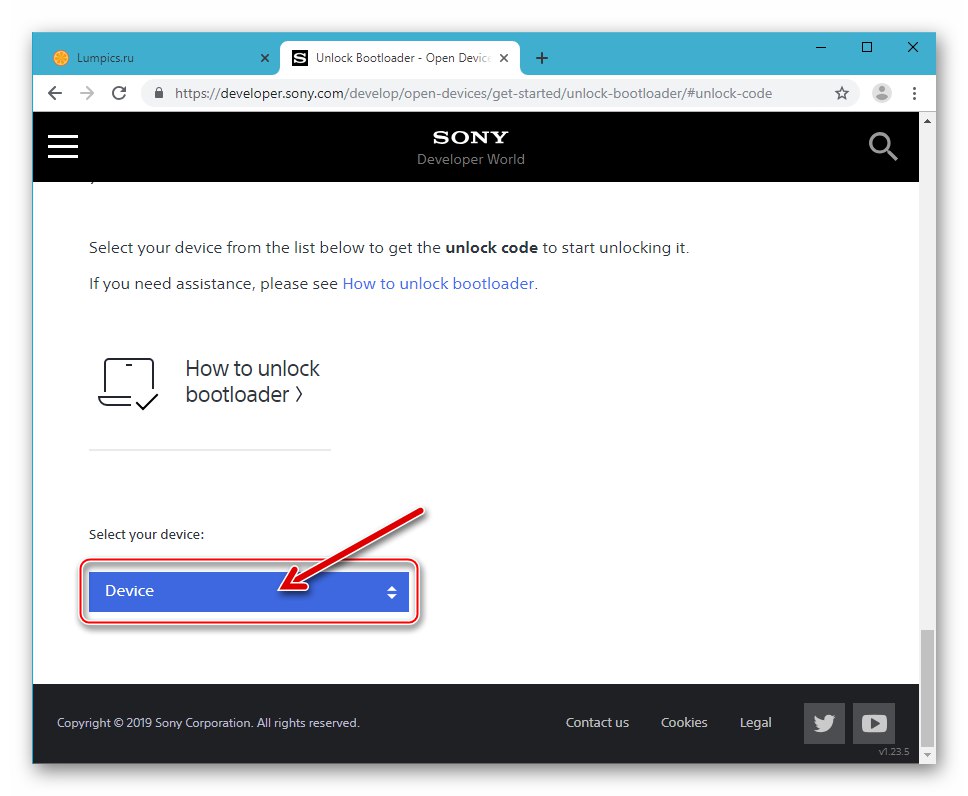Navigate back using the browser back arrow

pyautogui.click(x=55, y=92)
